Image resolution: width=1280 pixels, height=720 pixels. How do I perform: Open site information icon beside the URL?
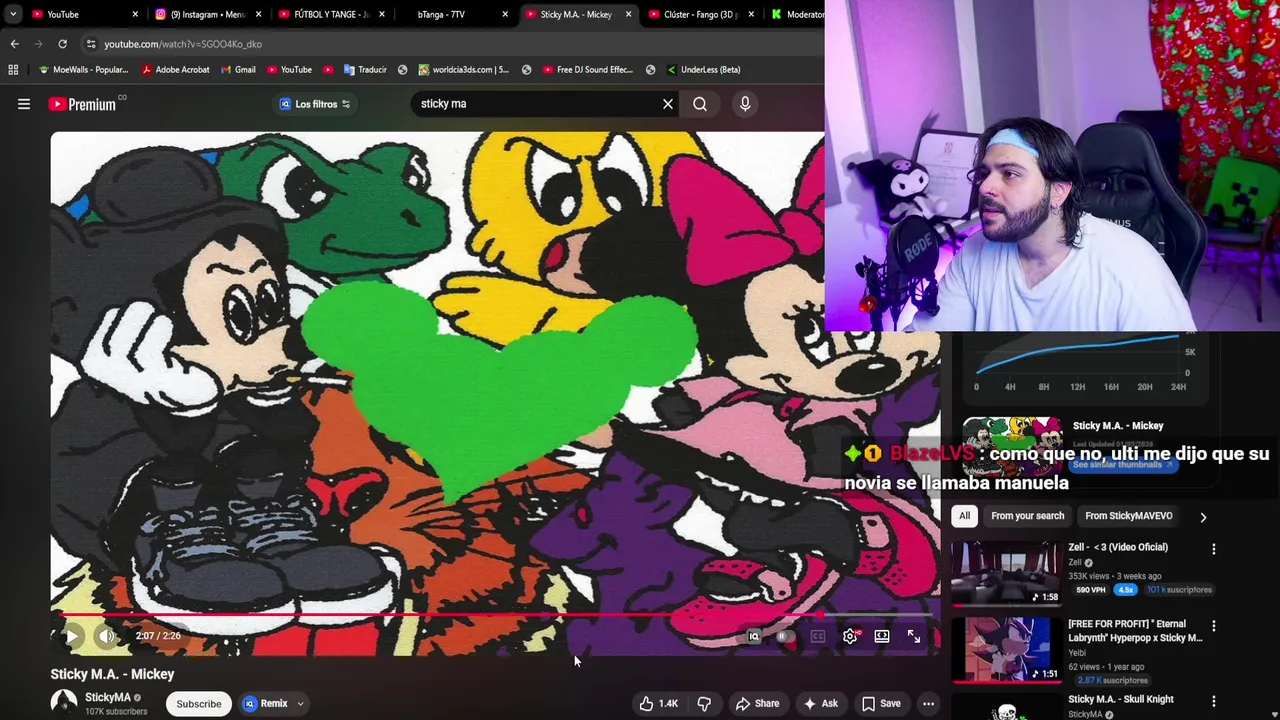coord(90,44)
